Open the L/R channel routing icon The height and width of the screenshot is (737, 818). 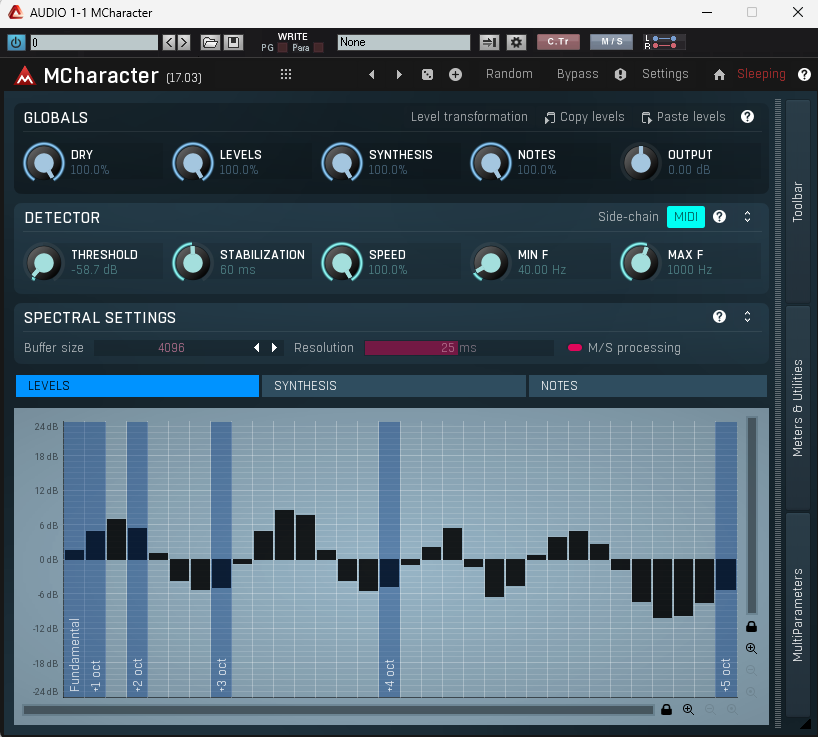[664, 42]
